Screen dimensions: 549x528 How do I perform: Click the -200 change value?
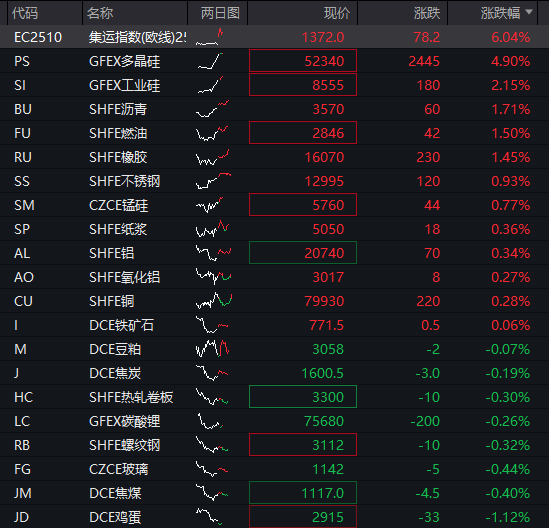[x=425, y=421]
